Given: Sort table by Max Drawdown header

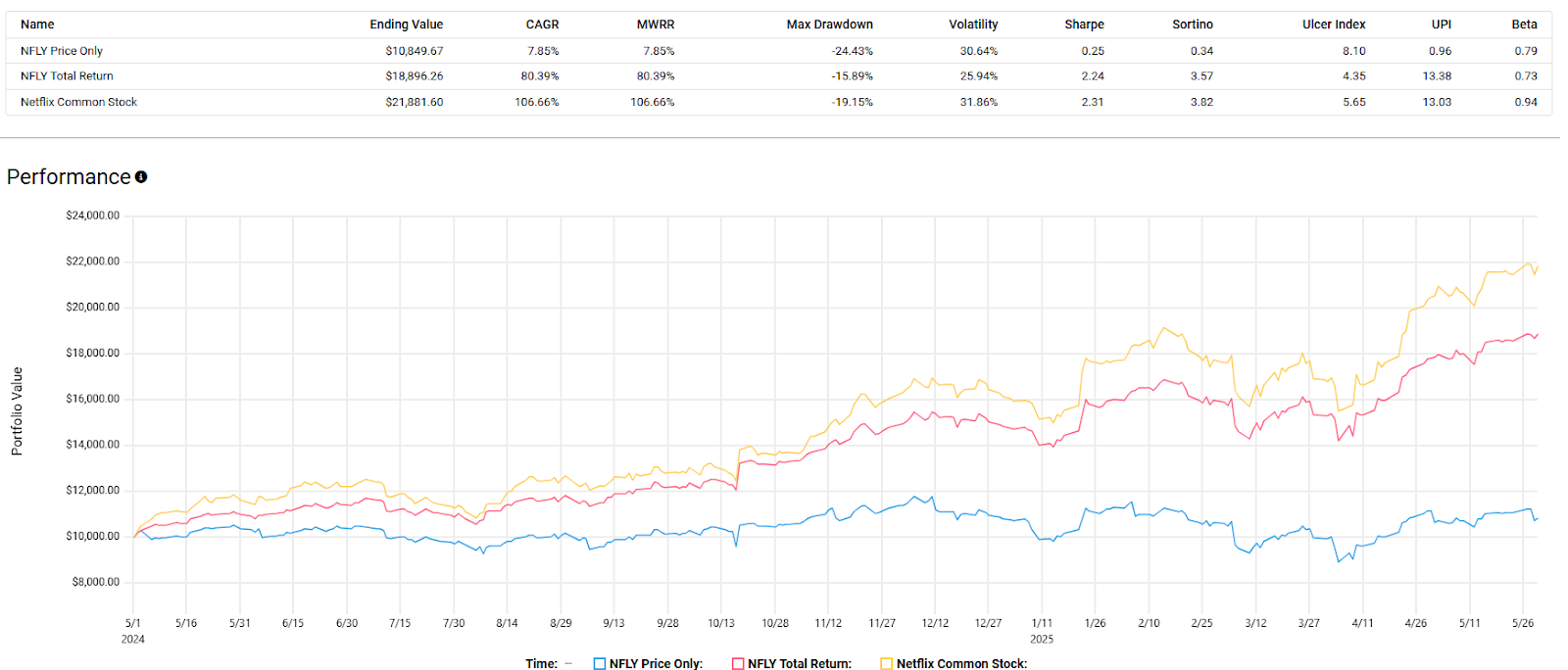Looking at the screenshot, I should [830, 24].
